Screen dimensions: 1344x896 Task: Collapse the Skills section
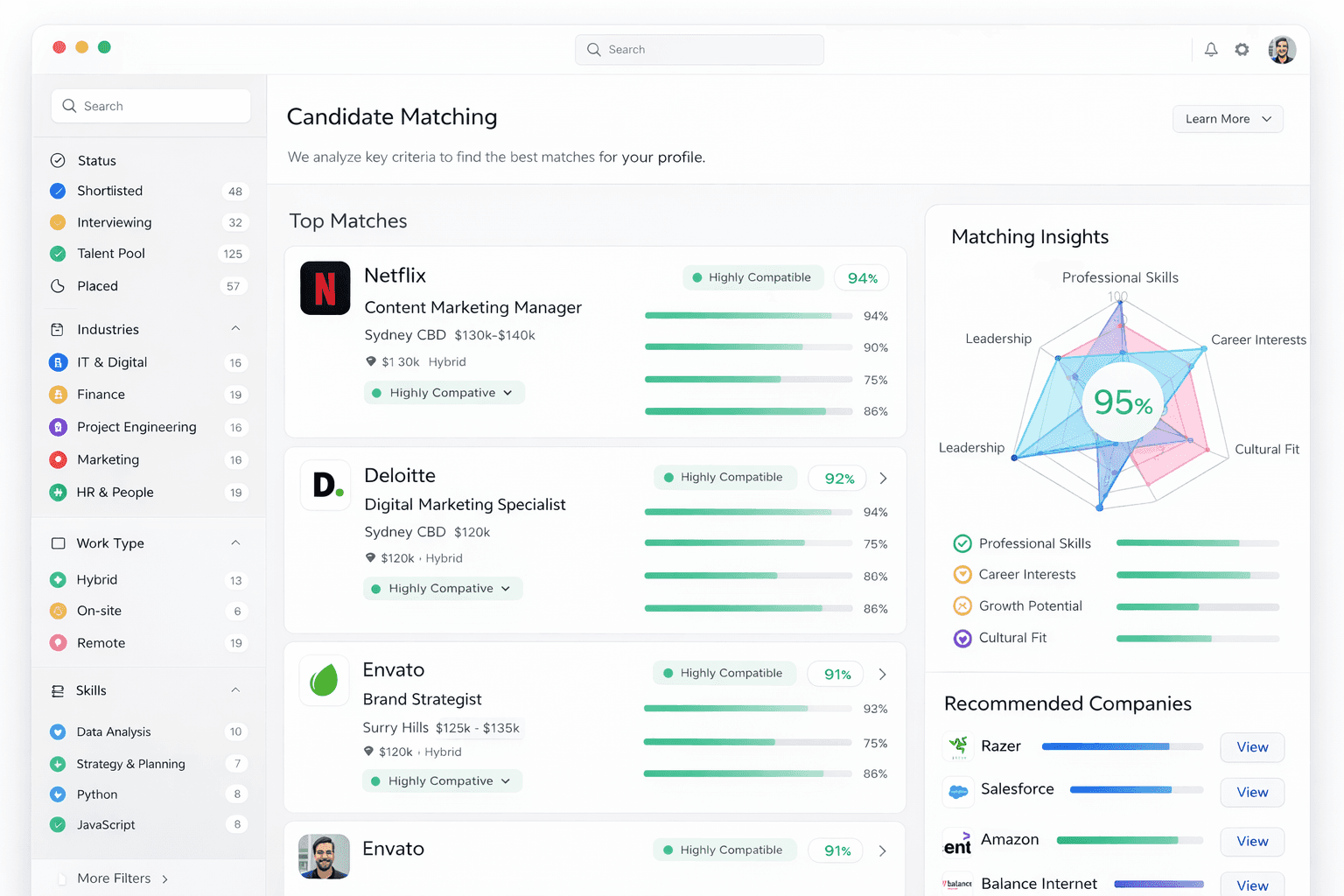click(x=235, y=690)
